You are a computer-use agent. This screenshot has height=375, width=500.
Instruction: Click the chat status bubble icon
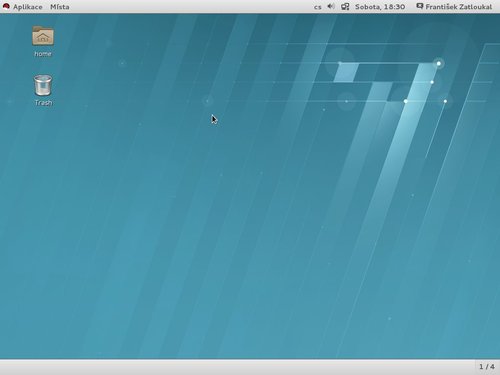[420, 6]
